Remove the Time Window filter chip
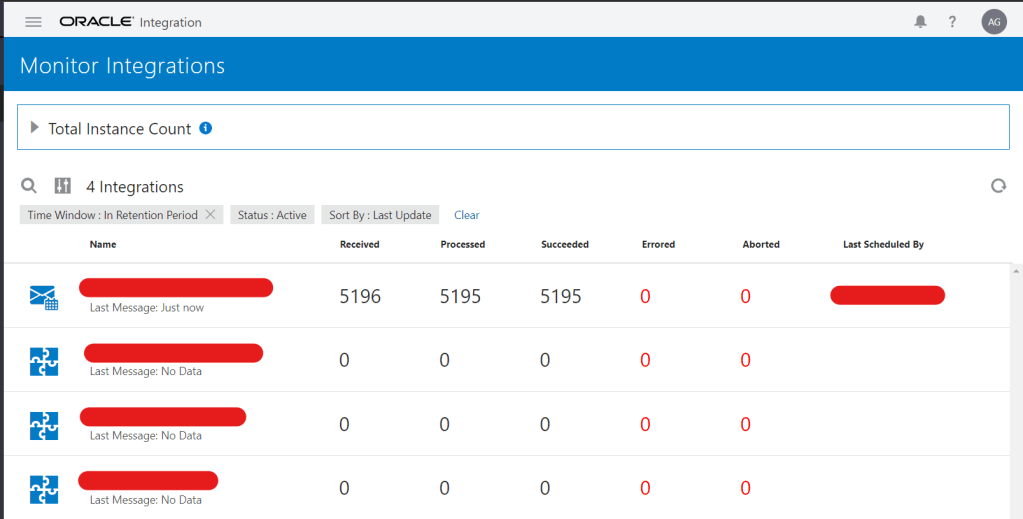This screenshot has height=519, width=1023. pos(210,215)
